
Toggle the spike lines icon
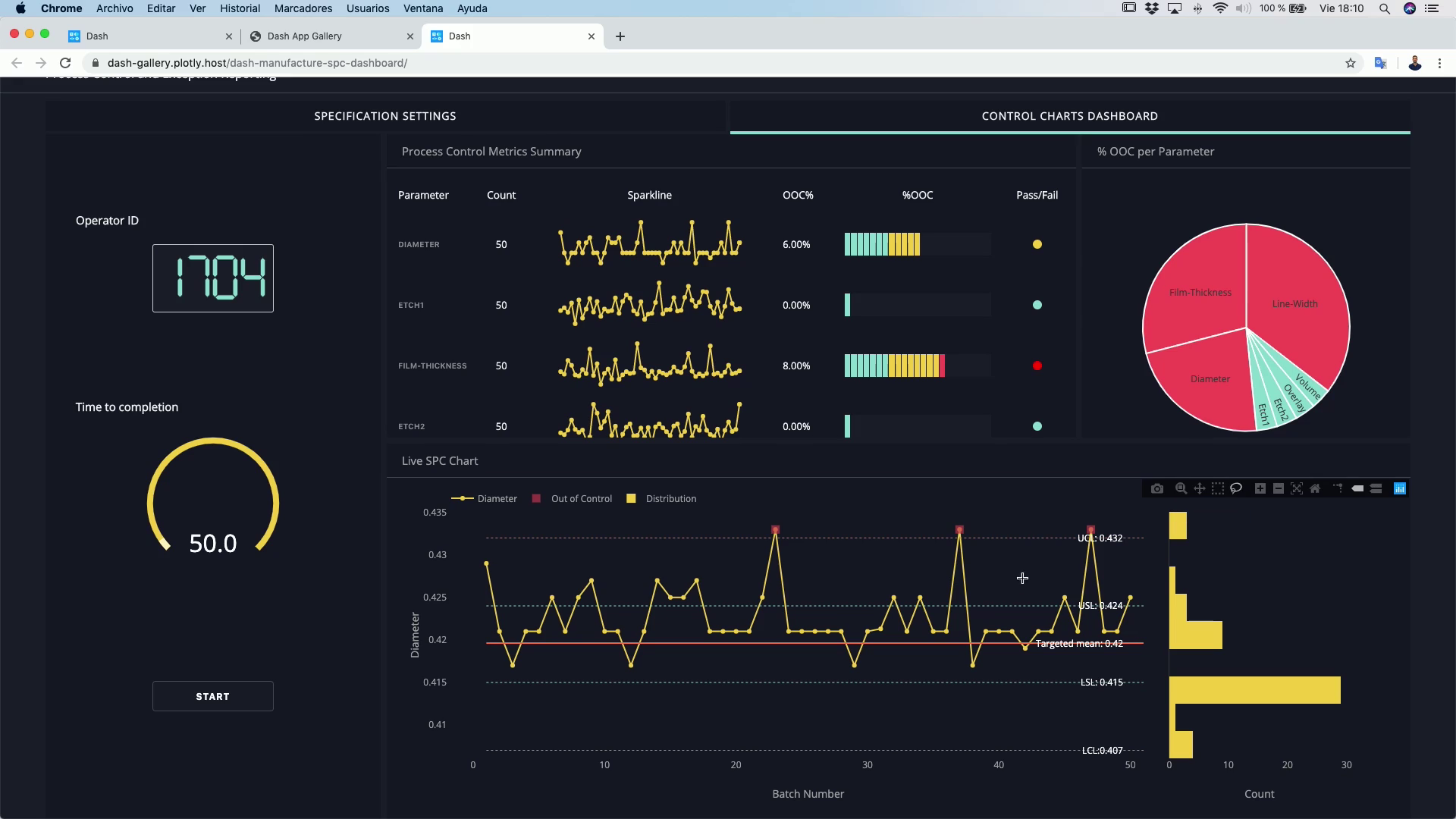[x=1338, y=489]
